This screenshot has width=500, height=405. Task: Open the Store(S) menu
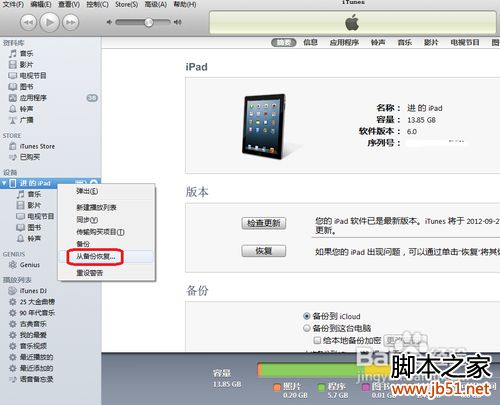127,4
